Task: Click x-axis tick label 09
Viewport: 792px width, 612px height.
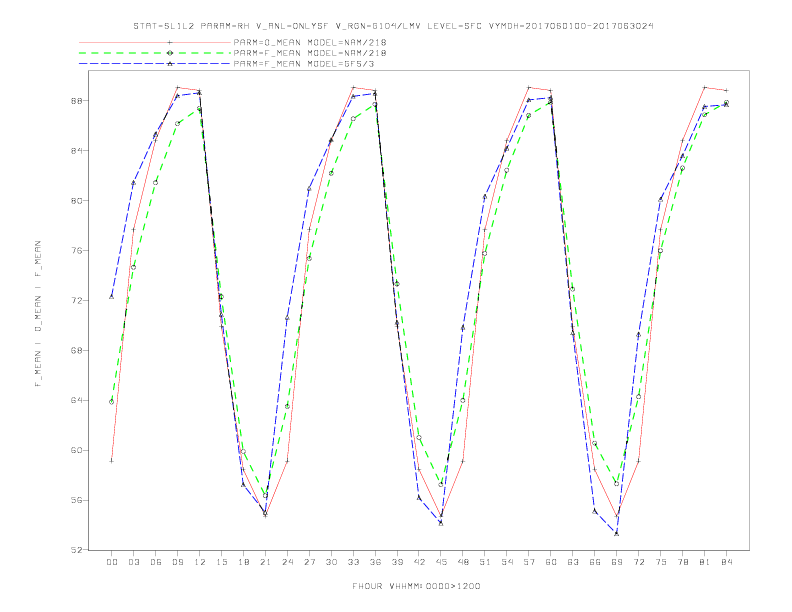Action: tap(177, 562)
